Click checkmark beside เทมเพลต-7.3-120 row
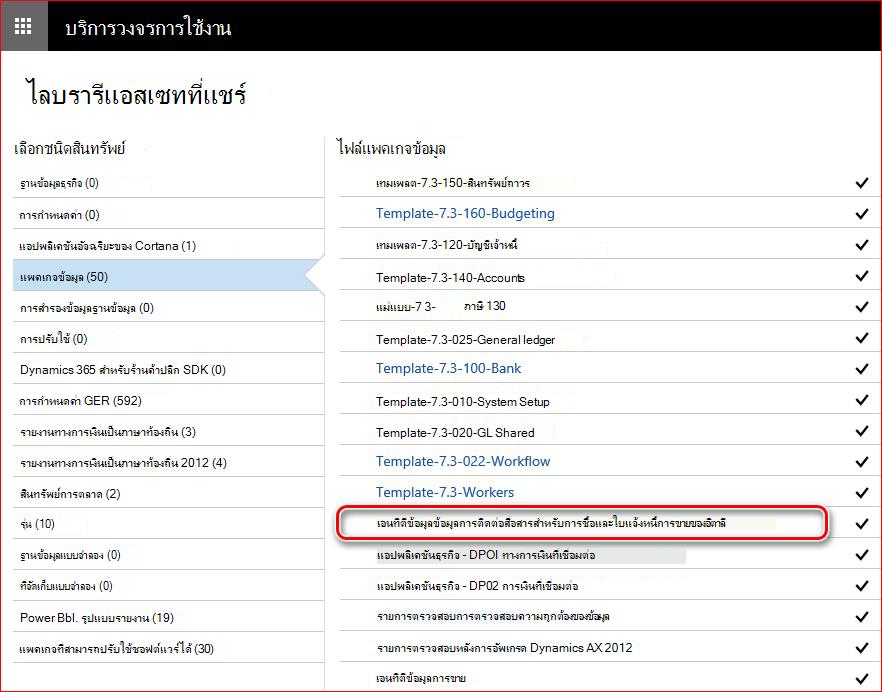 [x=861, y=245]
